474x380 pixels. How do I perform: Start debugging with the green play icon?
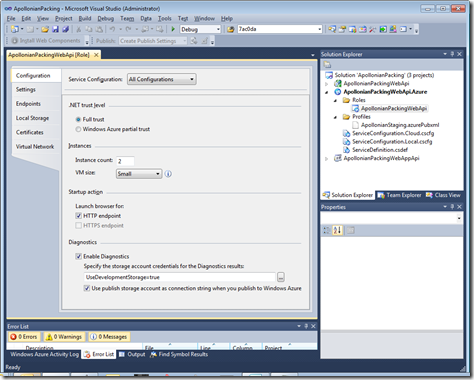coord(173,29)
